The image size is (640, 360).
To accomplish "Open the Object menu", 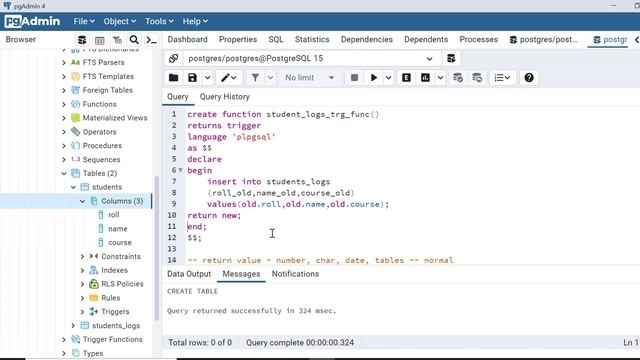I will click(120, 21).
